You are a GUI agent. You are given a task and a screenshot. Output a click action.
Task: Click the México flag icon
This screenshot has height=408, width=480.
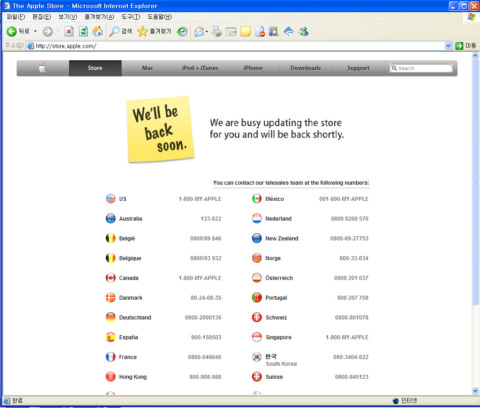tap(257, 199)
